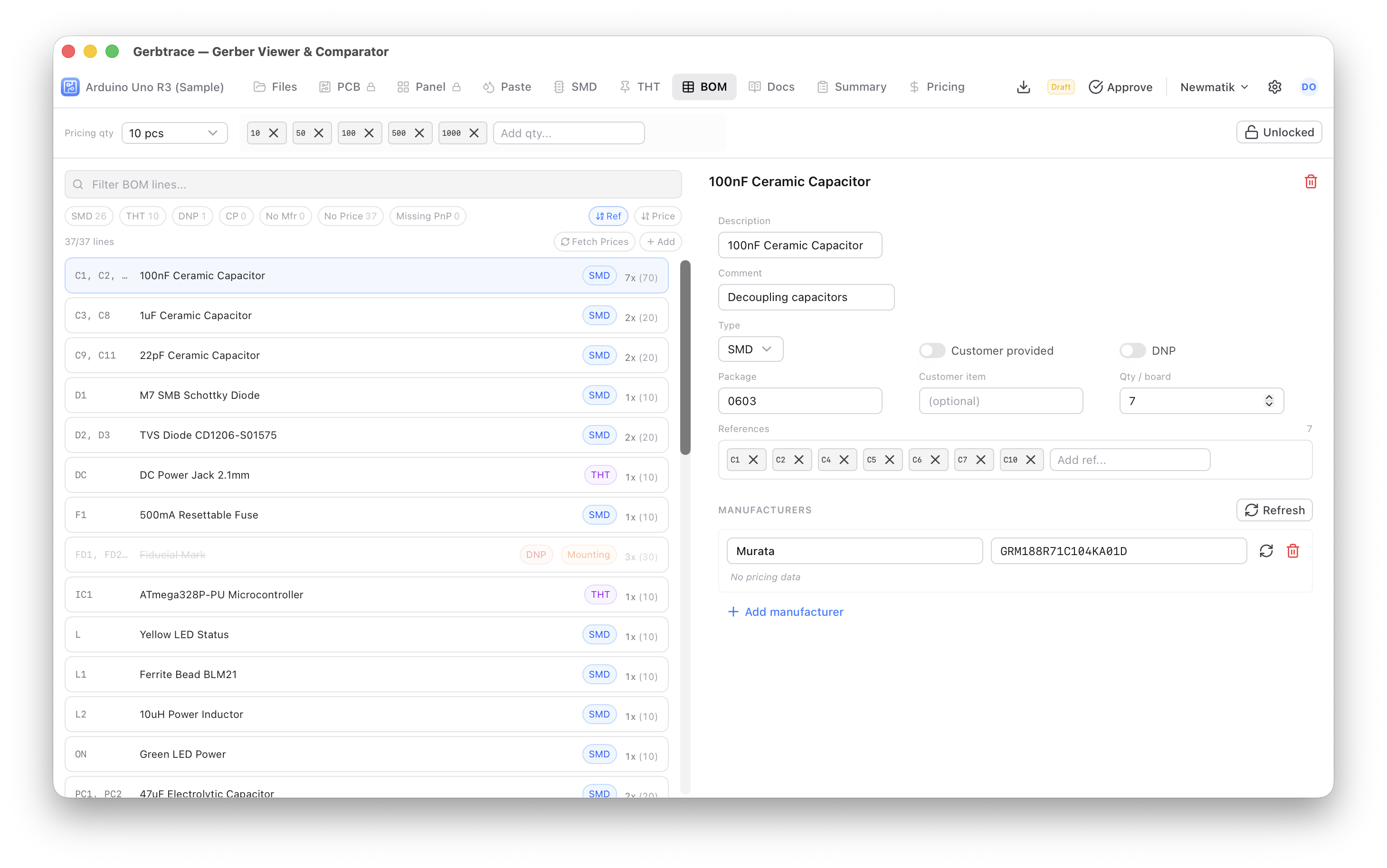Toggle the DNP 1 filter chip
Viewport: 1387px width, 868px height.
(x=192, y=216)
